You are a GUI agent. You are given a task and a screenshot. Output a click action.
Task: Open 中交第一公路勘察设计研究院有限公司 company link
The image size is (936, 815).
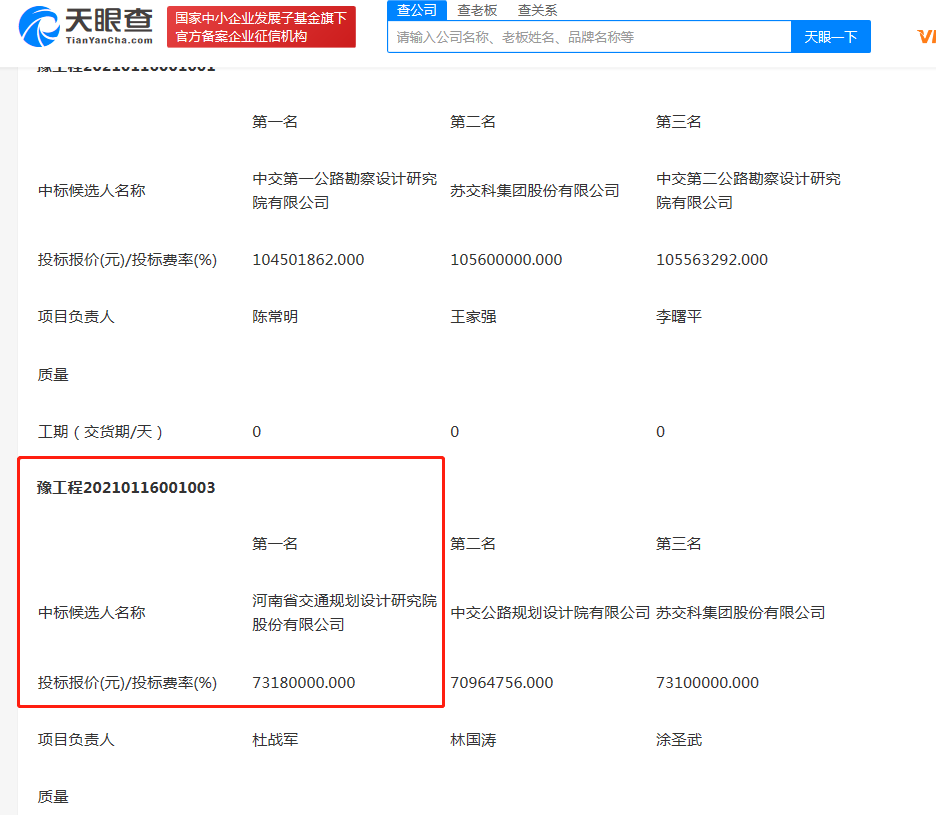point(344,190)
